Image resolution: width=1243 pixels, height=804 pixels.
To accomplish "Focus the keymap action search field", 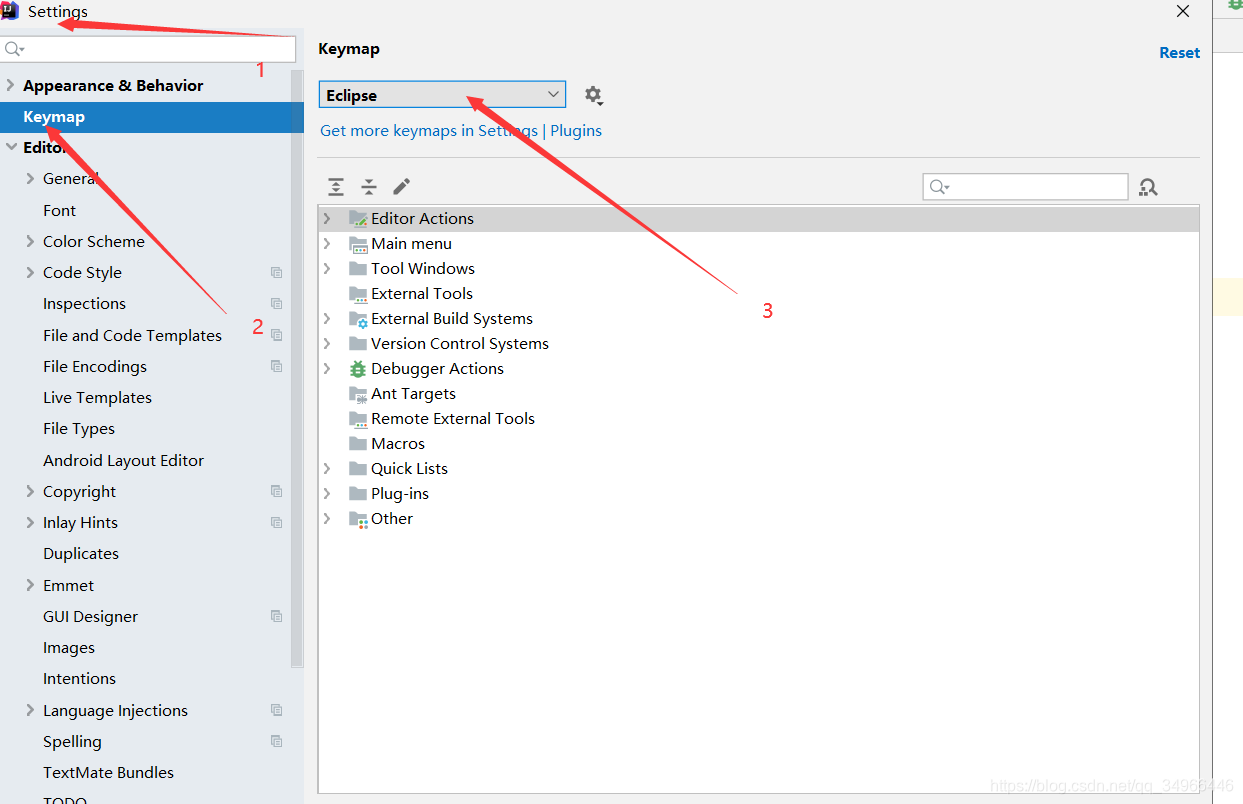I will pos(1025,187).
